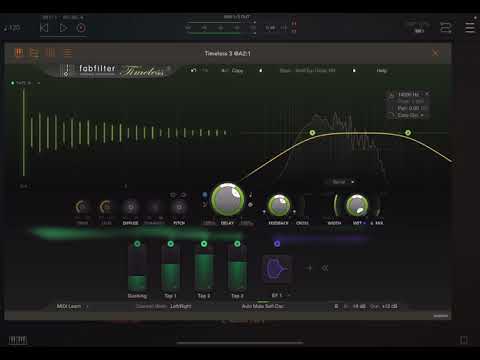This screenshot has height=360, width=480.
Task: Click the Lo-Fi knob
Action: (106, 207)
